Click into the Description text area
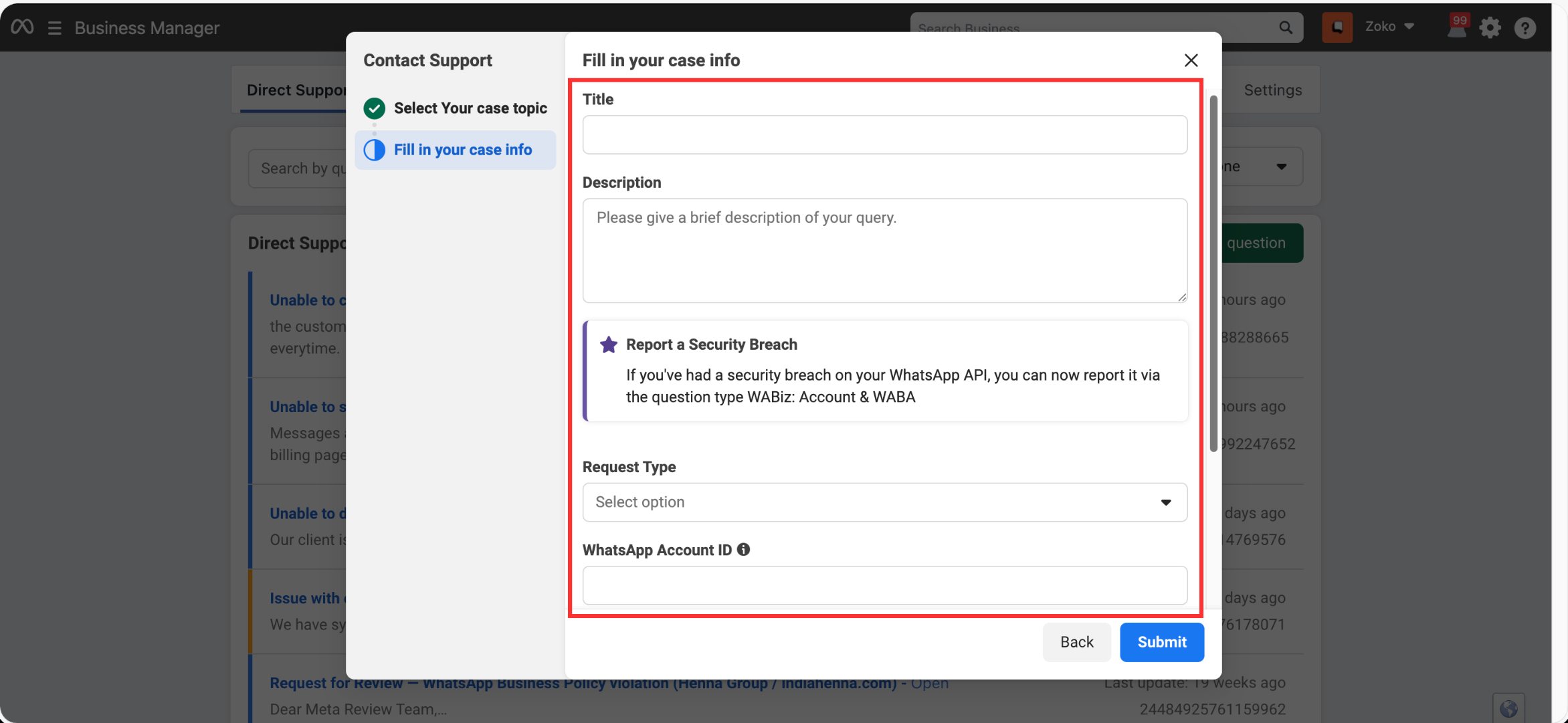Screen dimensions: 1568x723 click(x=884, y=251)
